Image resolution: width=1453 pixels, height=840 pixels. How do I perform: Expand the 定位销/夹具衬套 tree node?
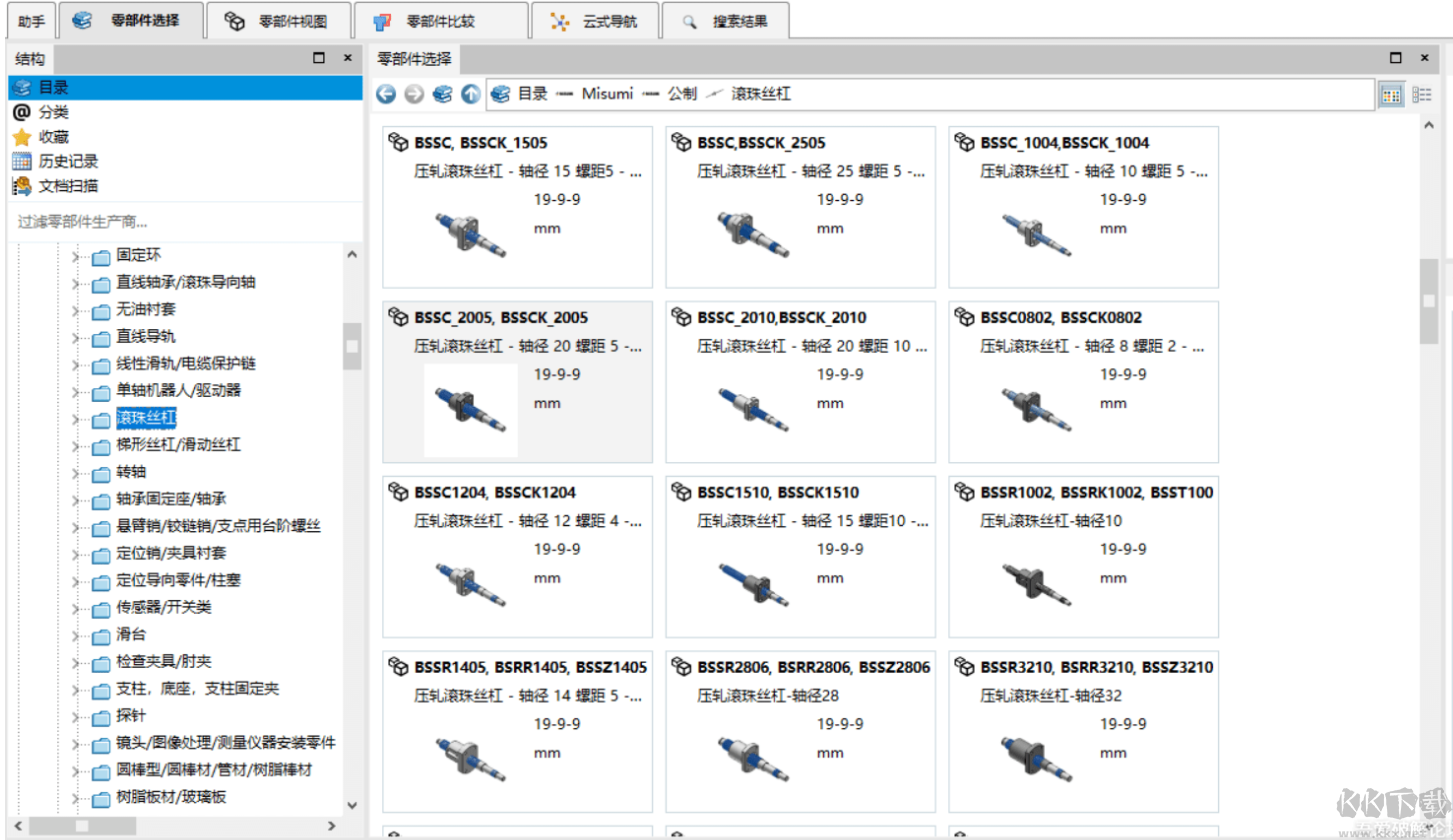coord(75,553)
